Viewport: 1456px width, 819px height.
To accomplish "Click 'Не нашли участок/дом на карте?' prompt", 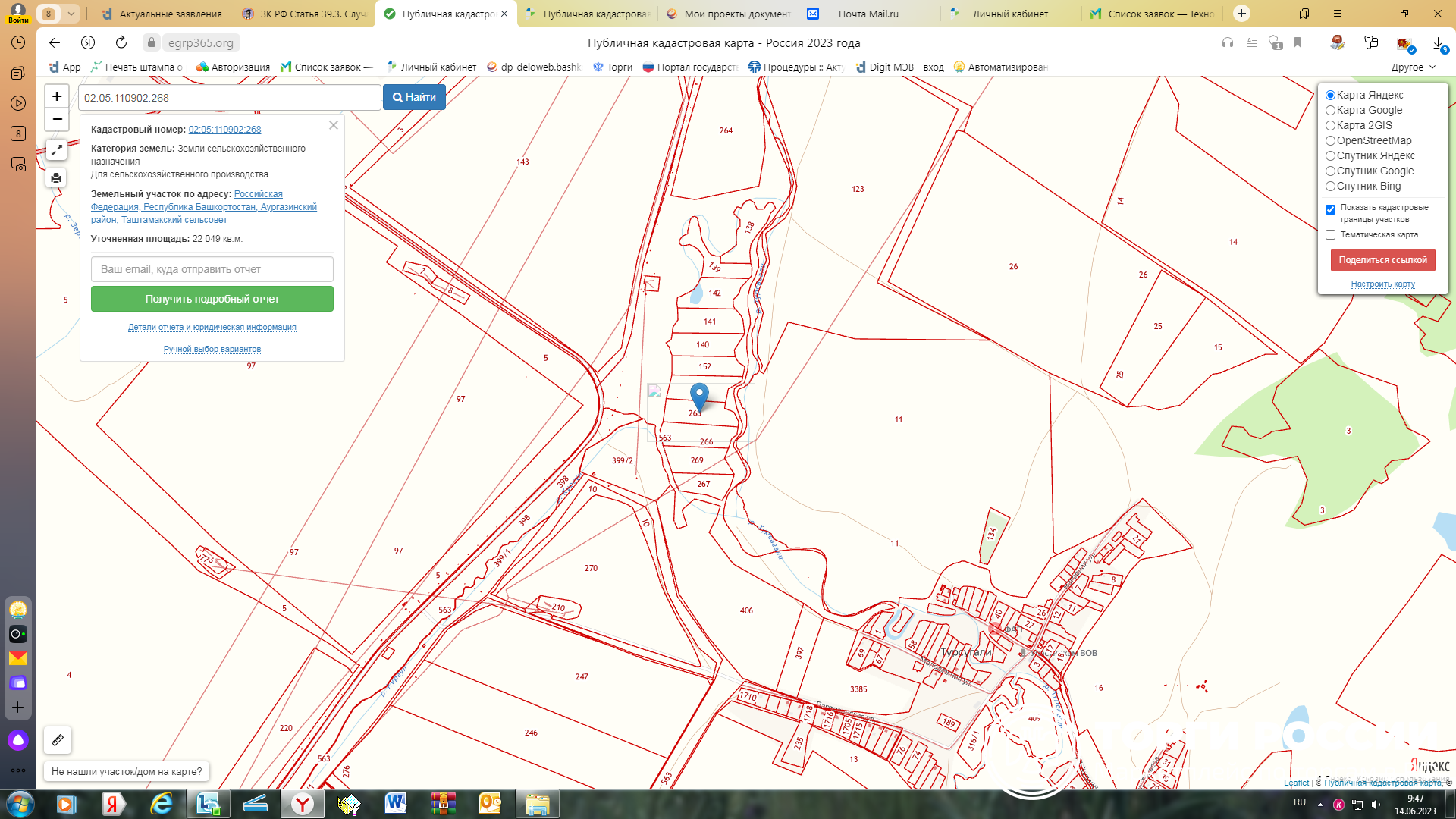I will coord(127,771).
